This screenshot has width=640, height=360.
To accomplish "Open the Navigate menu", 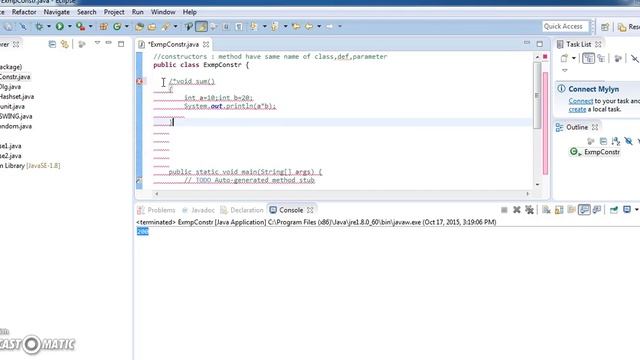I will coord(57,12).
